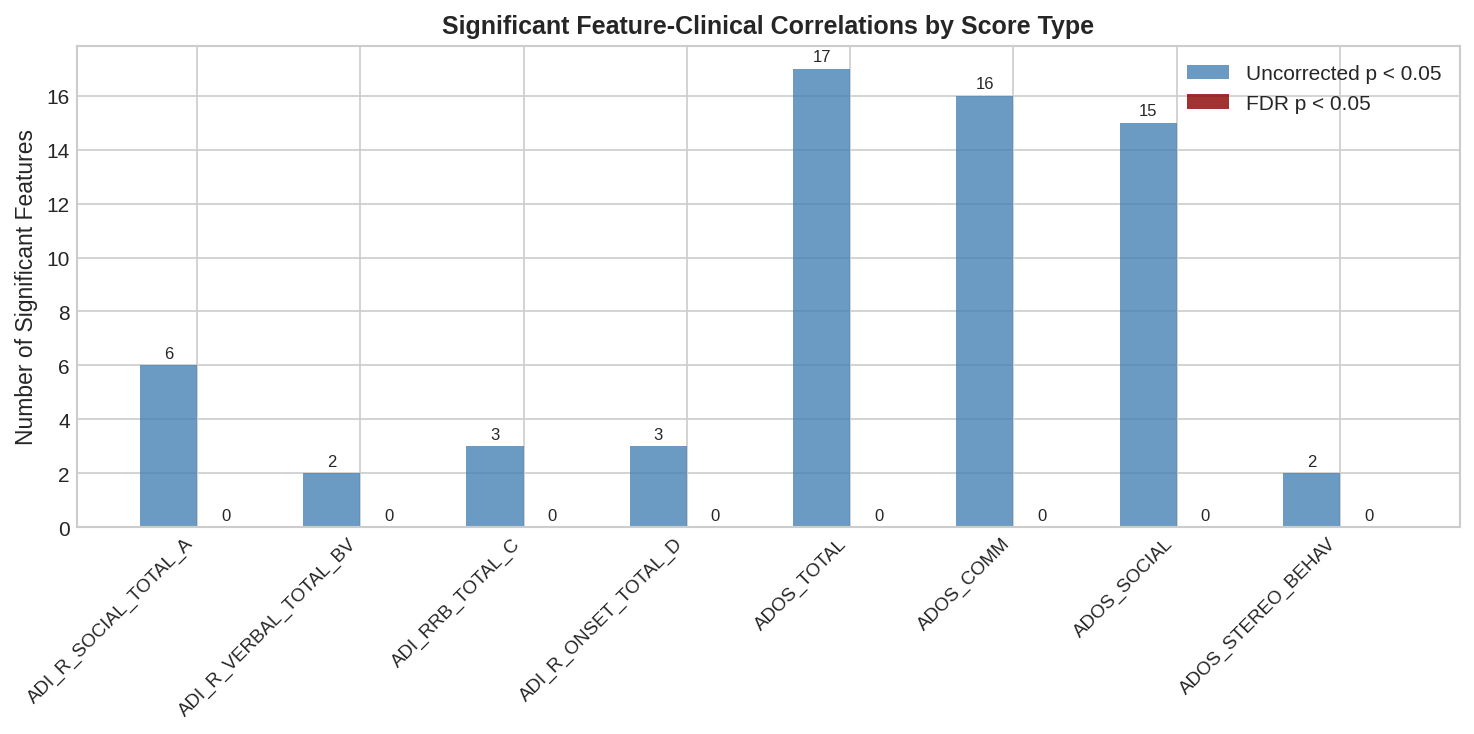Image resolution: width=1474 pixels, height=734 pixels.
Task: Click the y-axis tick label 10
Action: tap(58, 259)
